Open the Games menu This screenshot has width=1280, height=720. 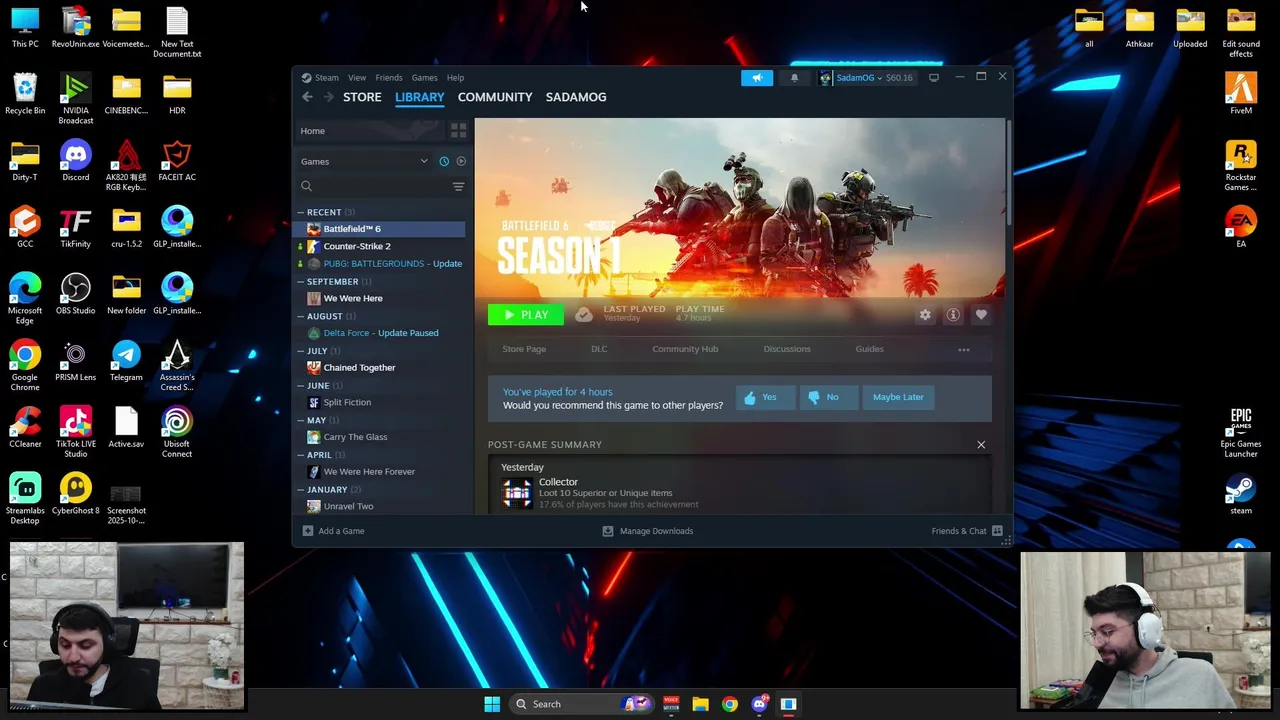click(x=424, y=77)
